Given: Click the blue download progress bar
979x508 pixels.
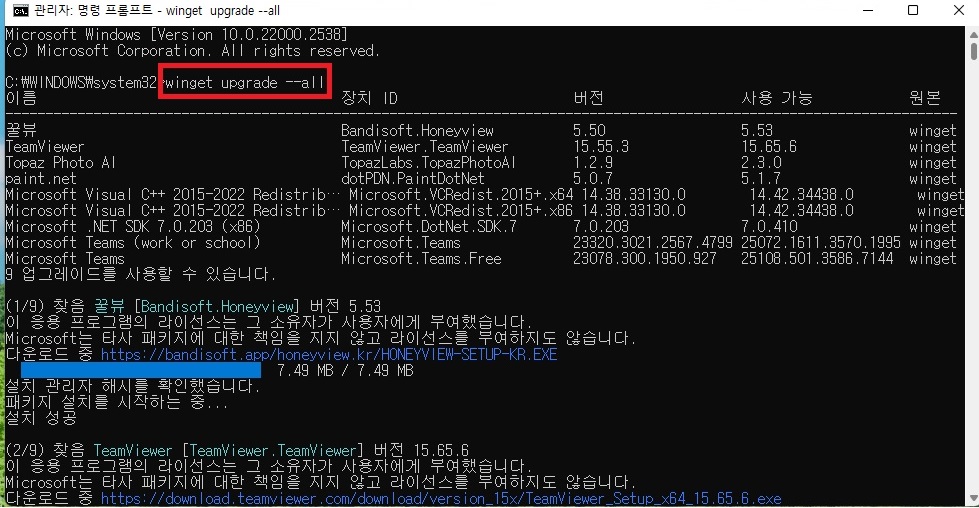Looking at the screenshot, I should click(141, 370).
